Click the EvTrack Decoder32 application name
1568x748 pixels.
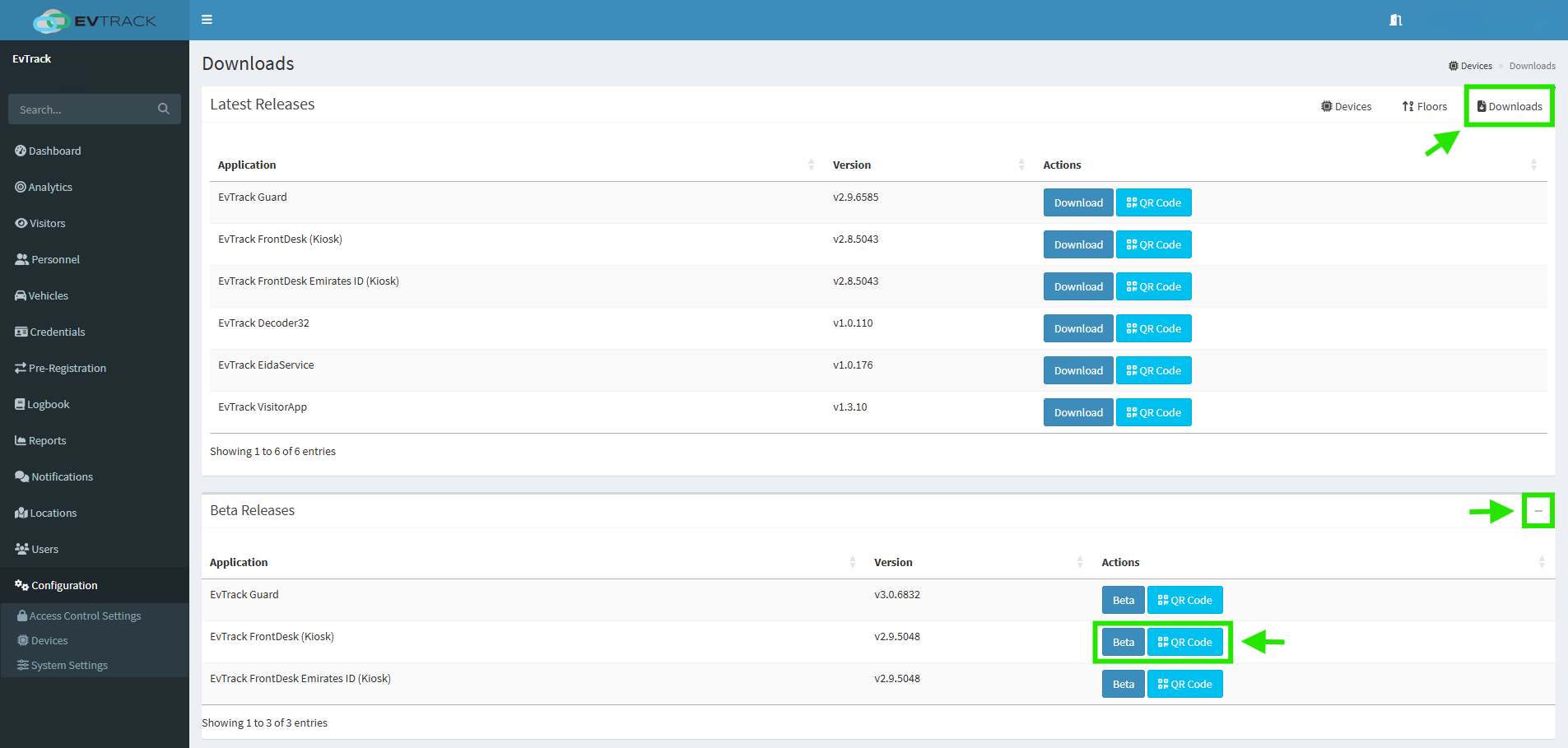[x=263, y=323]
